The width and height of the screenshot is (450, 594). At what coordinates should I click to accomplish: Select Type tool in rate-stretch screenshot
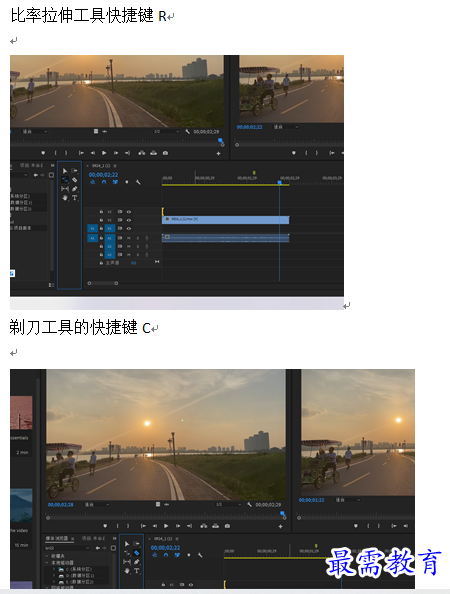pos(75,198)
